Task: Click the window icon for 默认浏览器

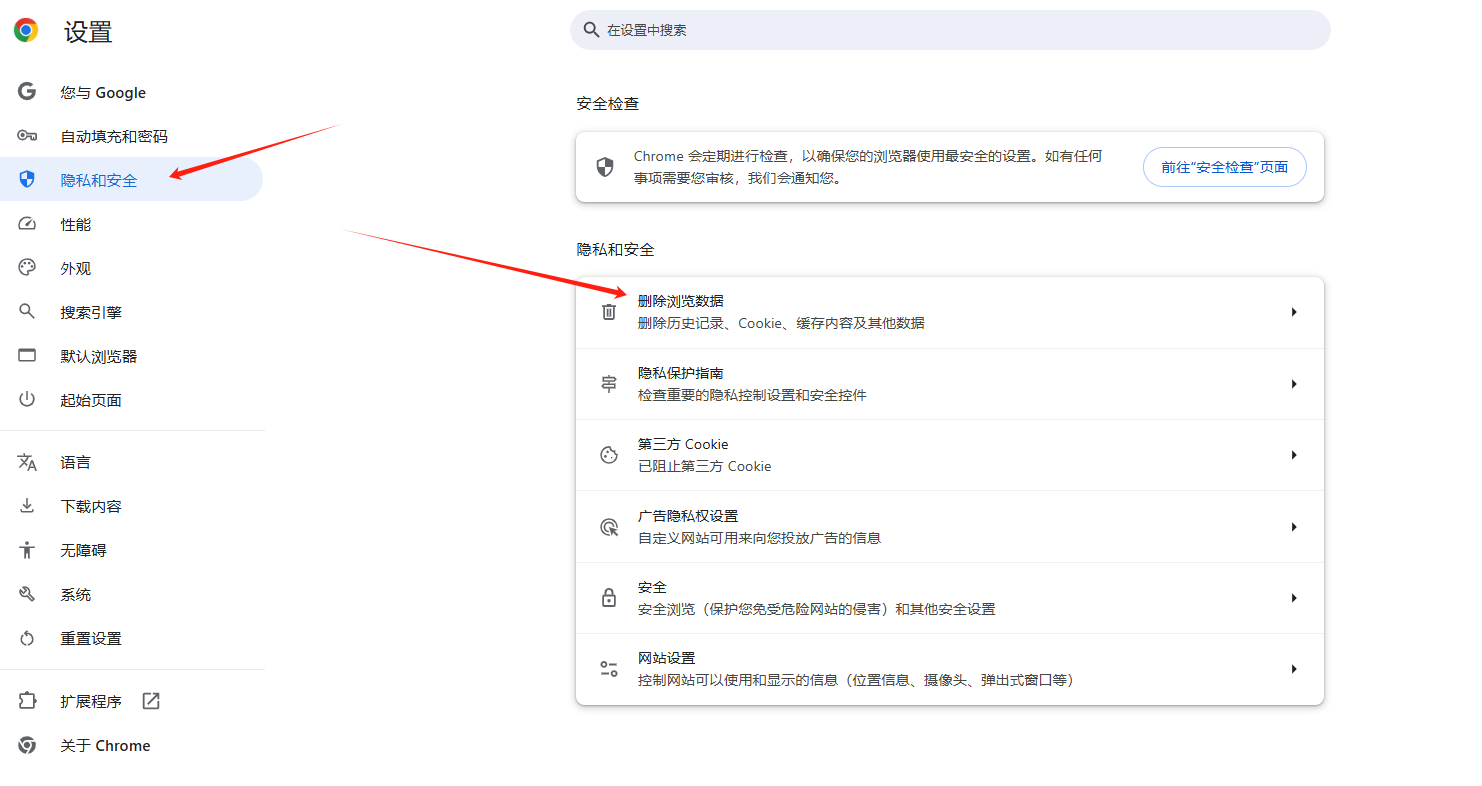Action: click(27, 356)
